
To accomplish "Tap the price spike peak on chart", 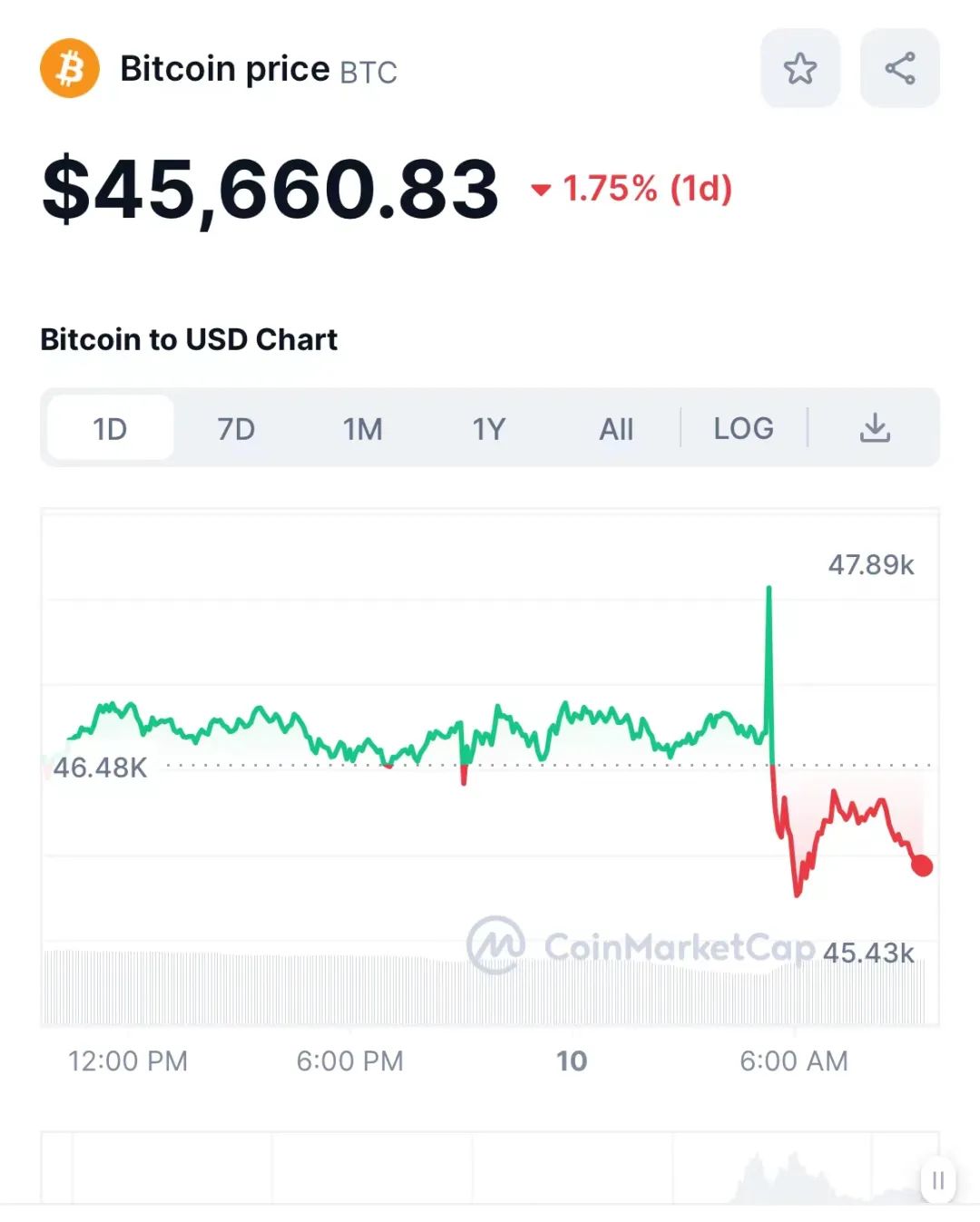I will pos(769,590).
